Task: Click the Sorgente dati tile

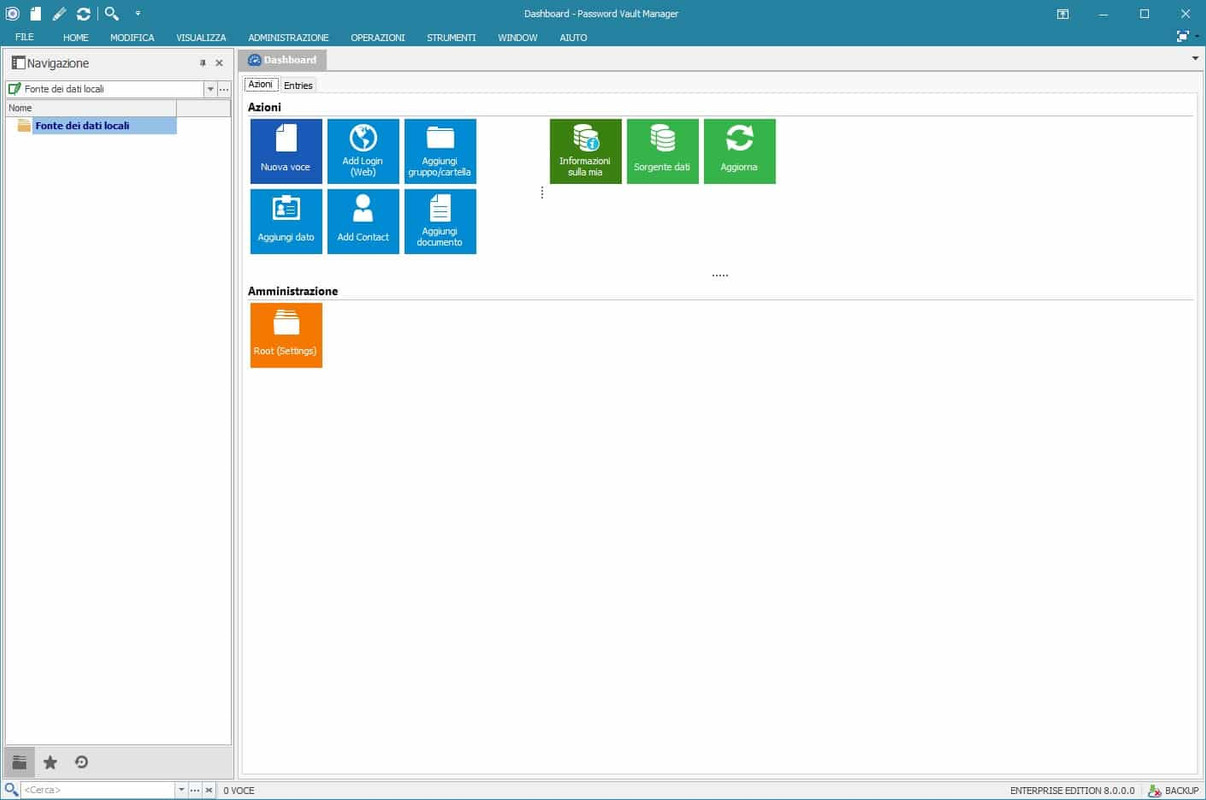Action: tap(662, 151)
